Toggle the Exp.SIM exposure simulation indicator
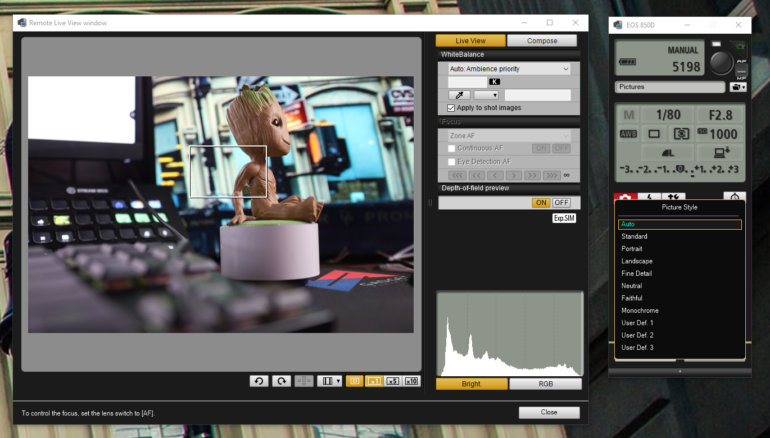This screenshot has height=438, width=770. [x=564, y=218]
